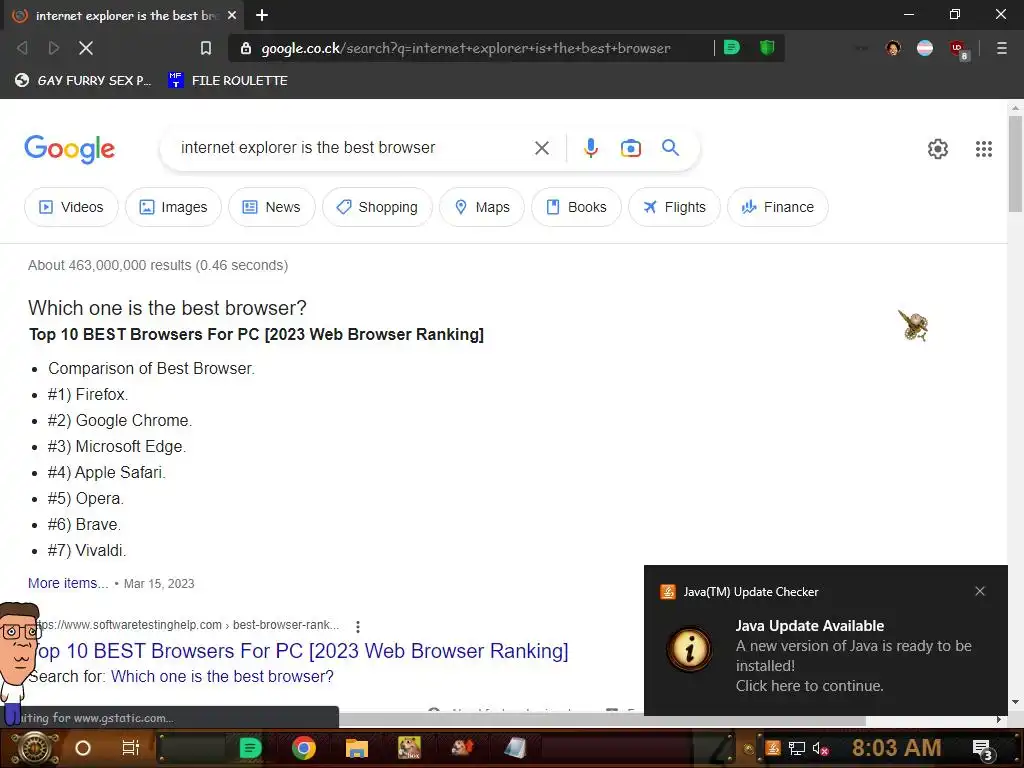Click the address bar URL
Image resolution: width=1024 pixels, height=768 pixels.
466,48
